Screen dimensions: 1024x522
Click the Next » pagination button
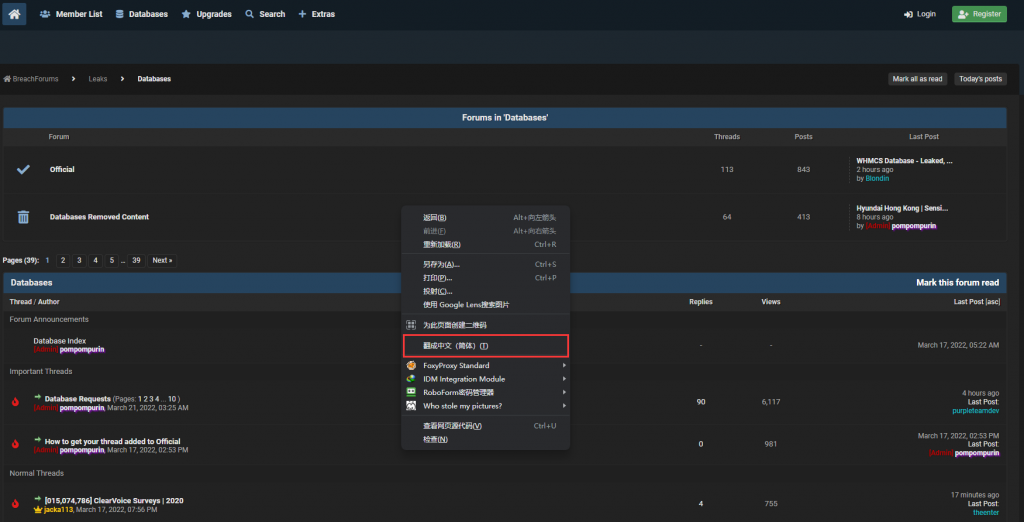pyautogui.click(x=162, y=261)
